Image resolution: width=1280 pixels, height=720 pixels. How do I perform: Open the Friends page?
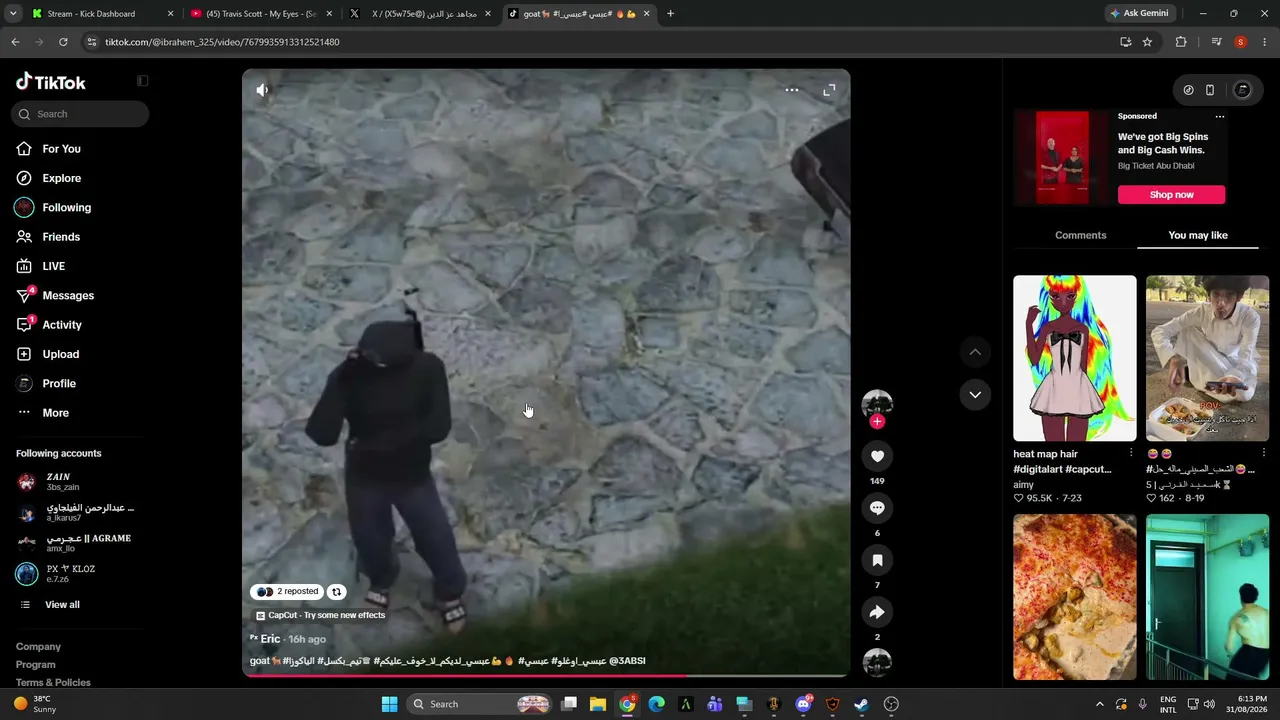tap(61, 237)
